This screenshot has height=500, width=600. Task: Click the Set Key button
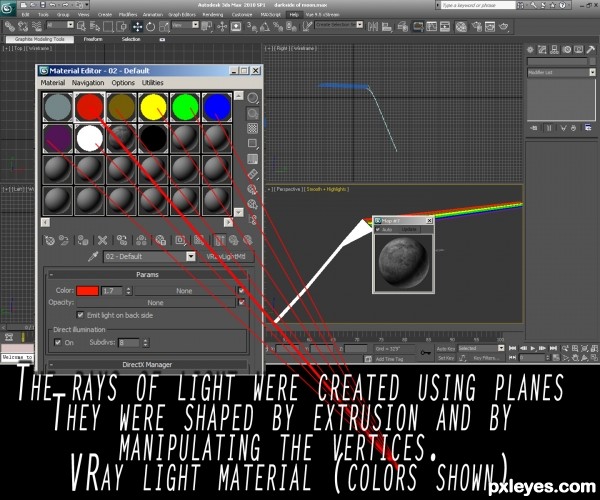pyautogui.click(x=446, y=358)
